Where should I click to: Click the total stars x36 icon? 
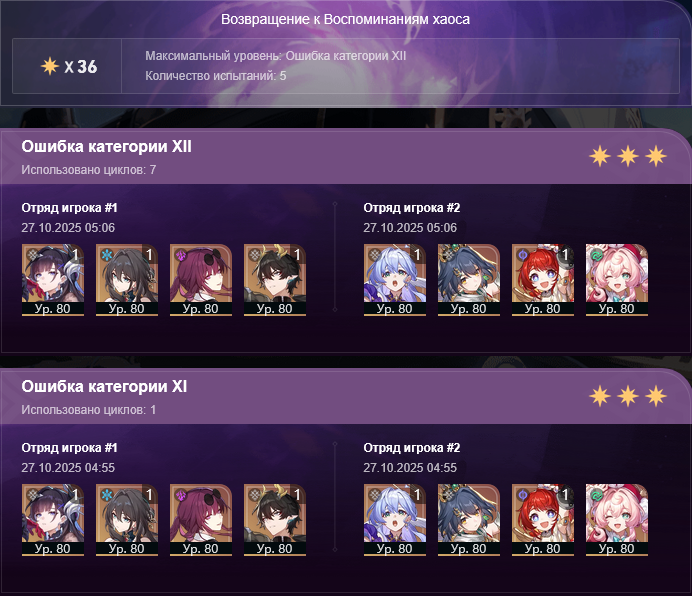click(x=50, y=66)
